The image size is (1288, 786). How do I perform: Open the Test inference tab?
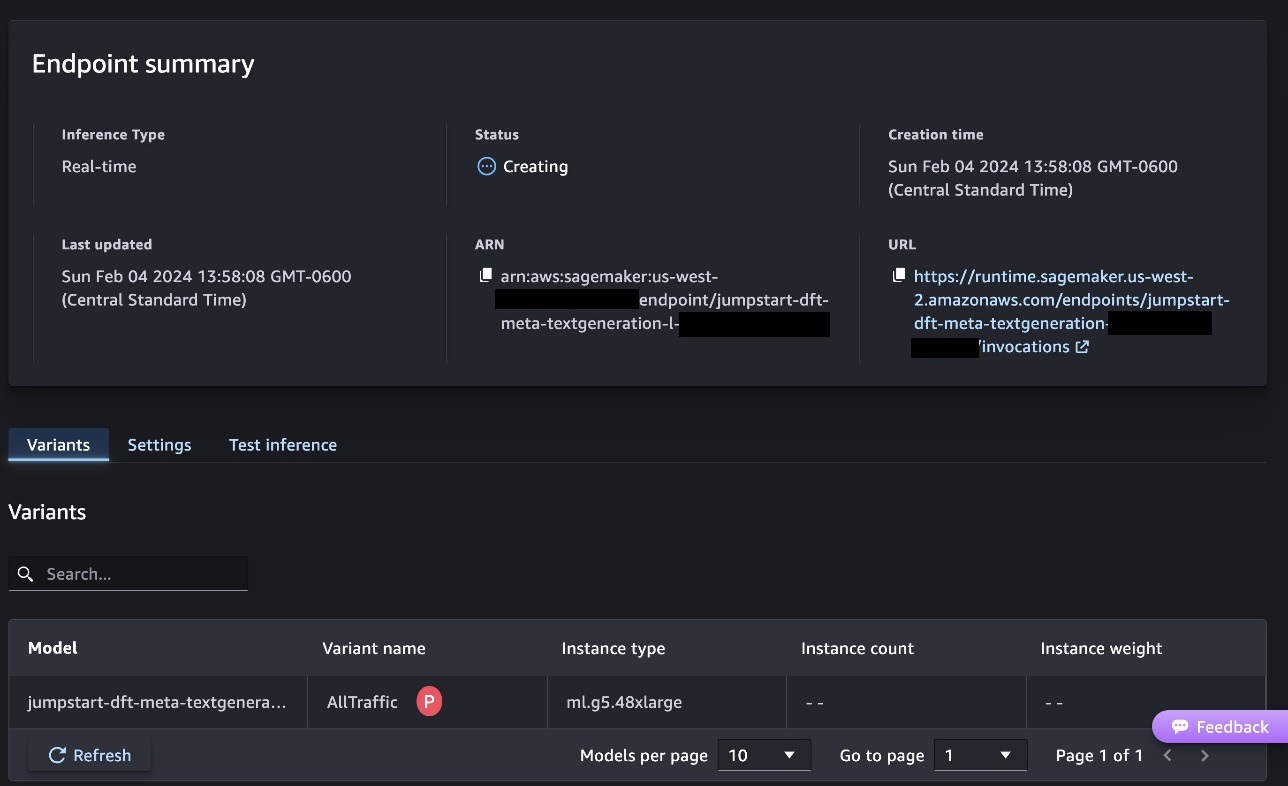[283, 445]
